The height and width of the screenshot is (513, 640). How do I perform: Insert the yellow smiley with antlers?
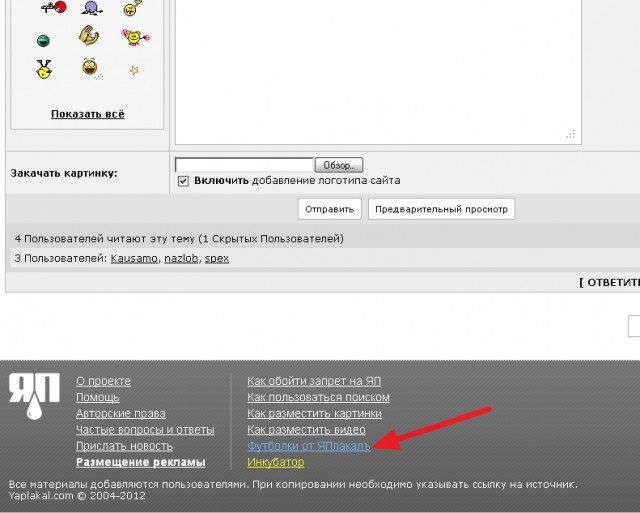click(x=44, y=69)
